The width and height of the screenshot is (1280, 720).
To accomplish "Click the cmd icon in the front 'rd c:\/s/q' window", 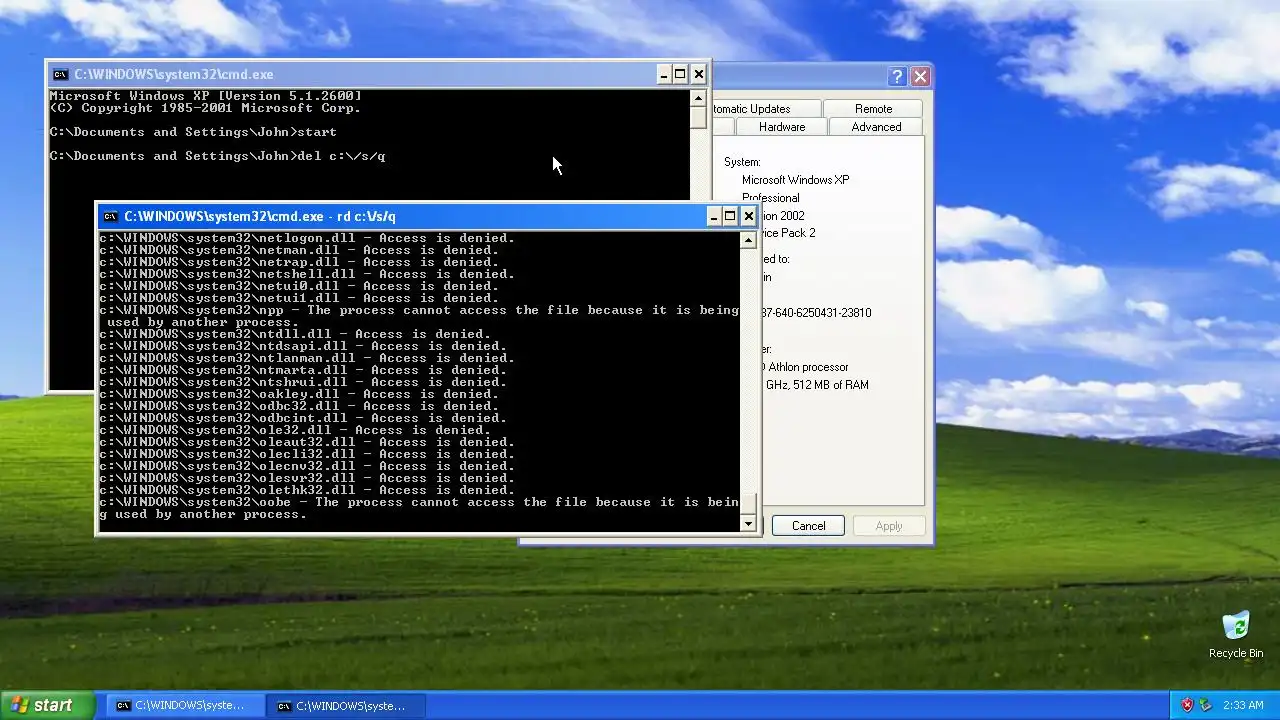I will point(111,216).
